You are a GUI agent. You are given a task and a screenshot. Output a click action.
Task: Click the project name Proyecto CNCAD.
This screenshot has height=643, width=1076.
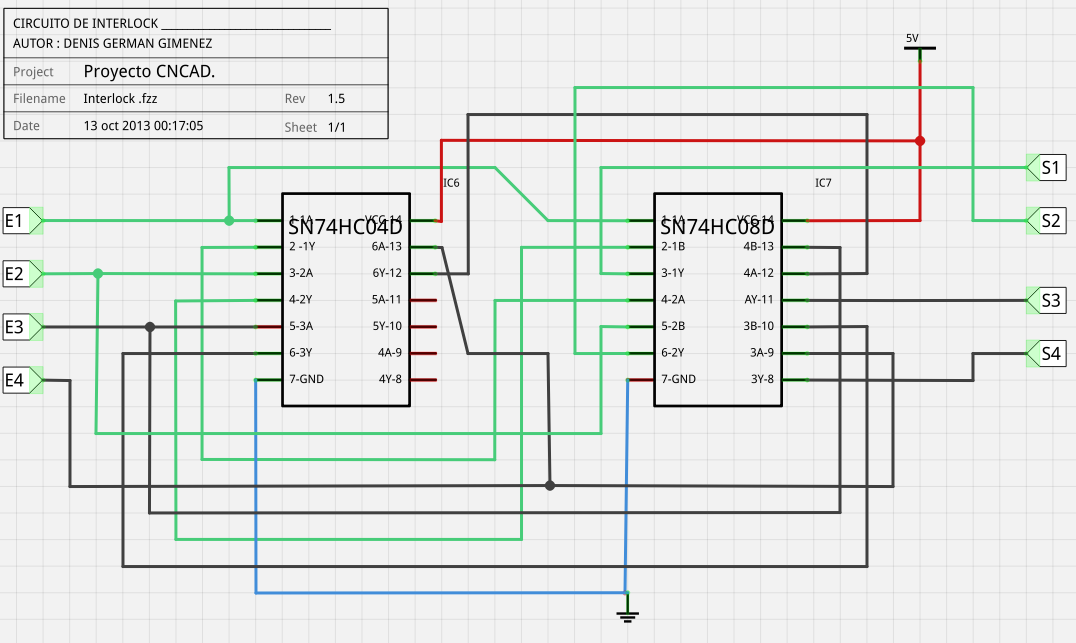149,71
